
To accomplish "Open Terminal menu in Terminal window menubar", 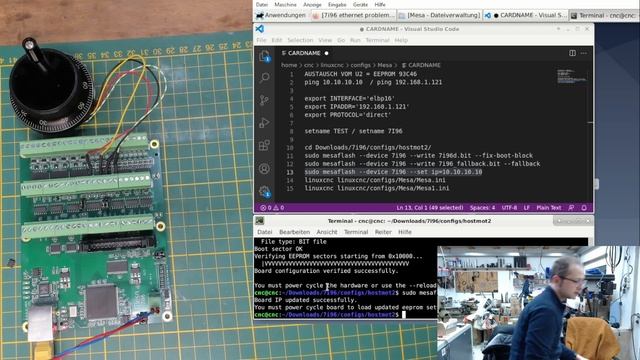I will click(x=356, y=232).
